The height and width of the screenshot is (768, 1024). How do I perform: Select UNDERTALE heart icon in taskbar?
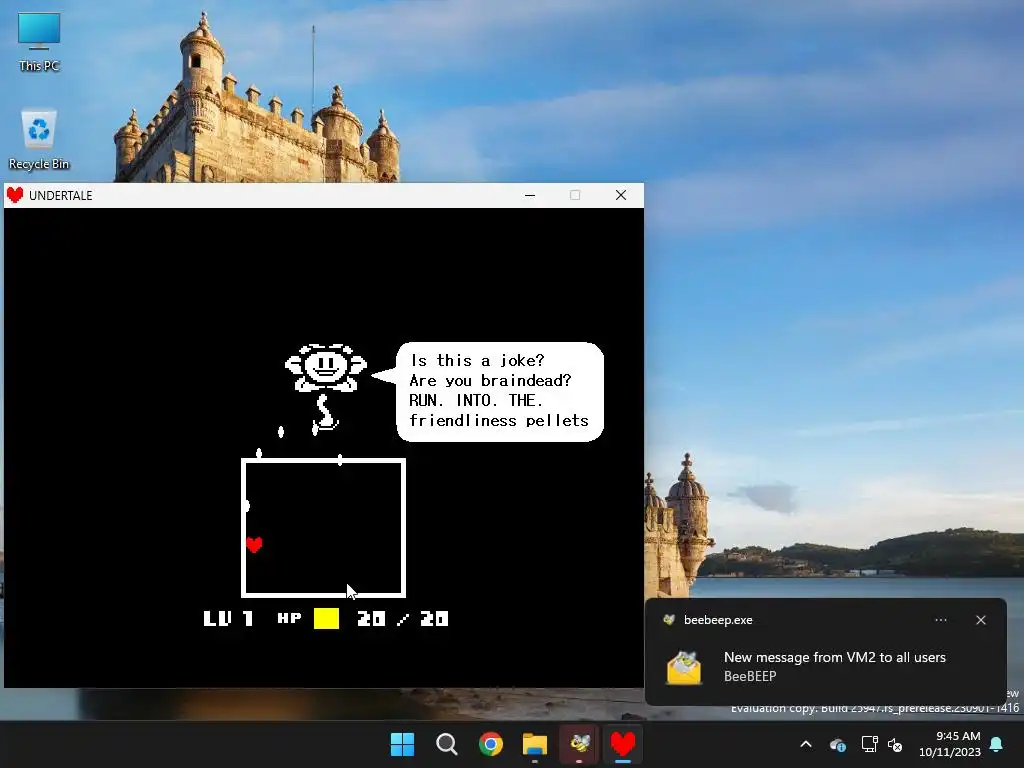pyautogui.click(x=623, y=744)
